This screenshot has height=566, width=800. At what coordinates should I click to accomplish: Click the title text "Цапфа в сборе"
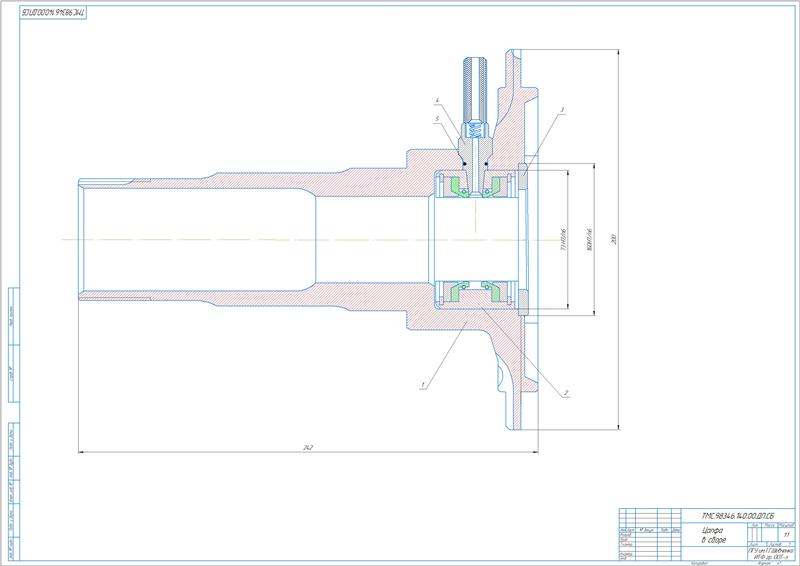tap(713, 535)
